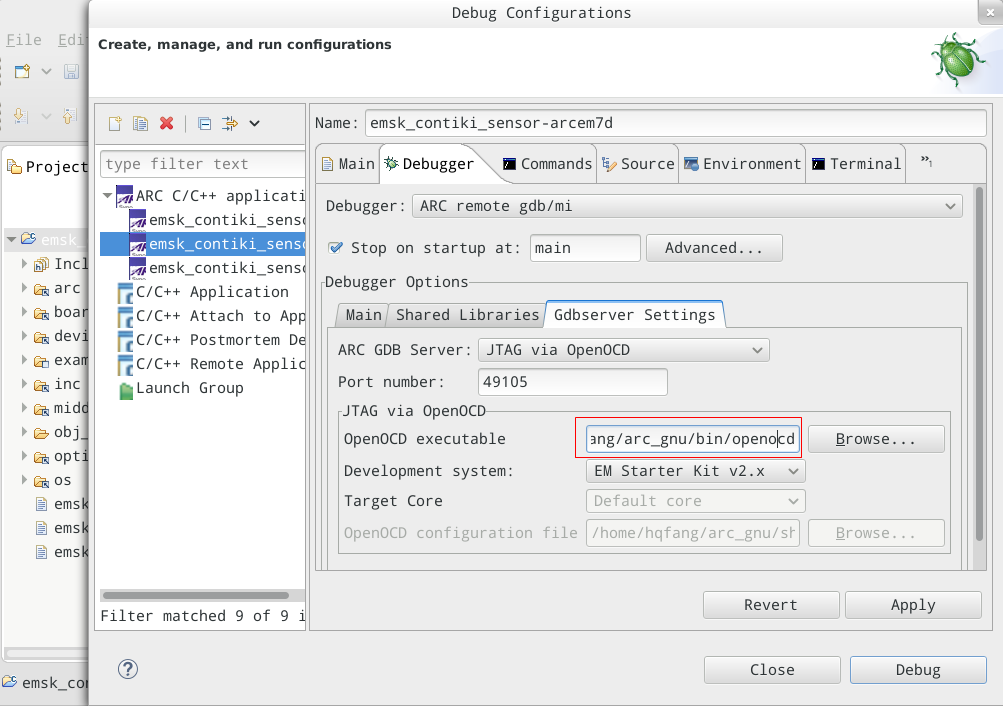Viewport: 1003px width, 706px height.
Task: Open the Development system dropdown
Action: (694, 470)
